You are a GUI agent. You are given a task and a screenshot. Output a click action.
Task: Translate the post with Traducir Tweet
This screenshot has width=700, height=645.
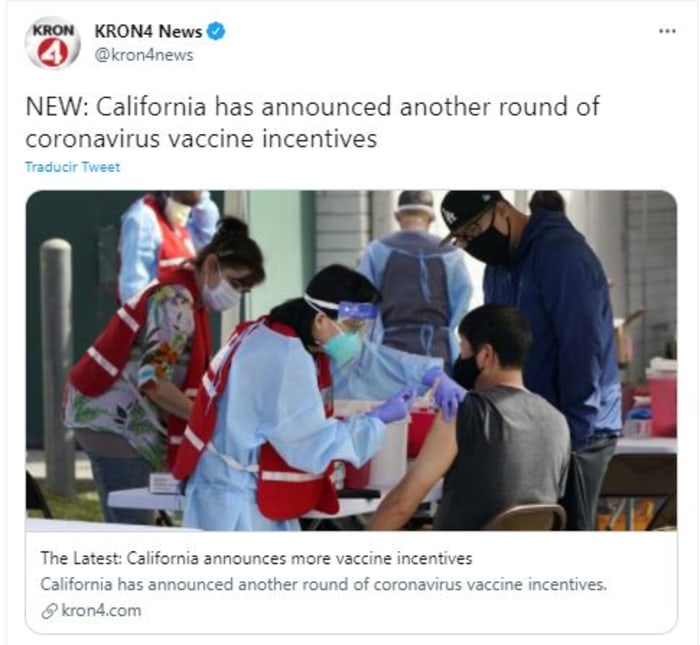pos(72,167)
